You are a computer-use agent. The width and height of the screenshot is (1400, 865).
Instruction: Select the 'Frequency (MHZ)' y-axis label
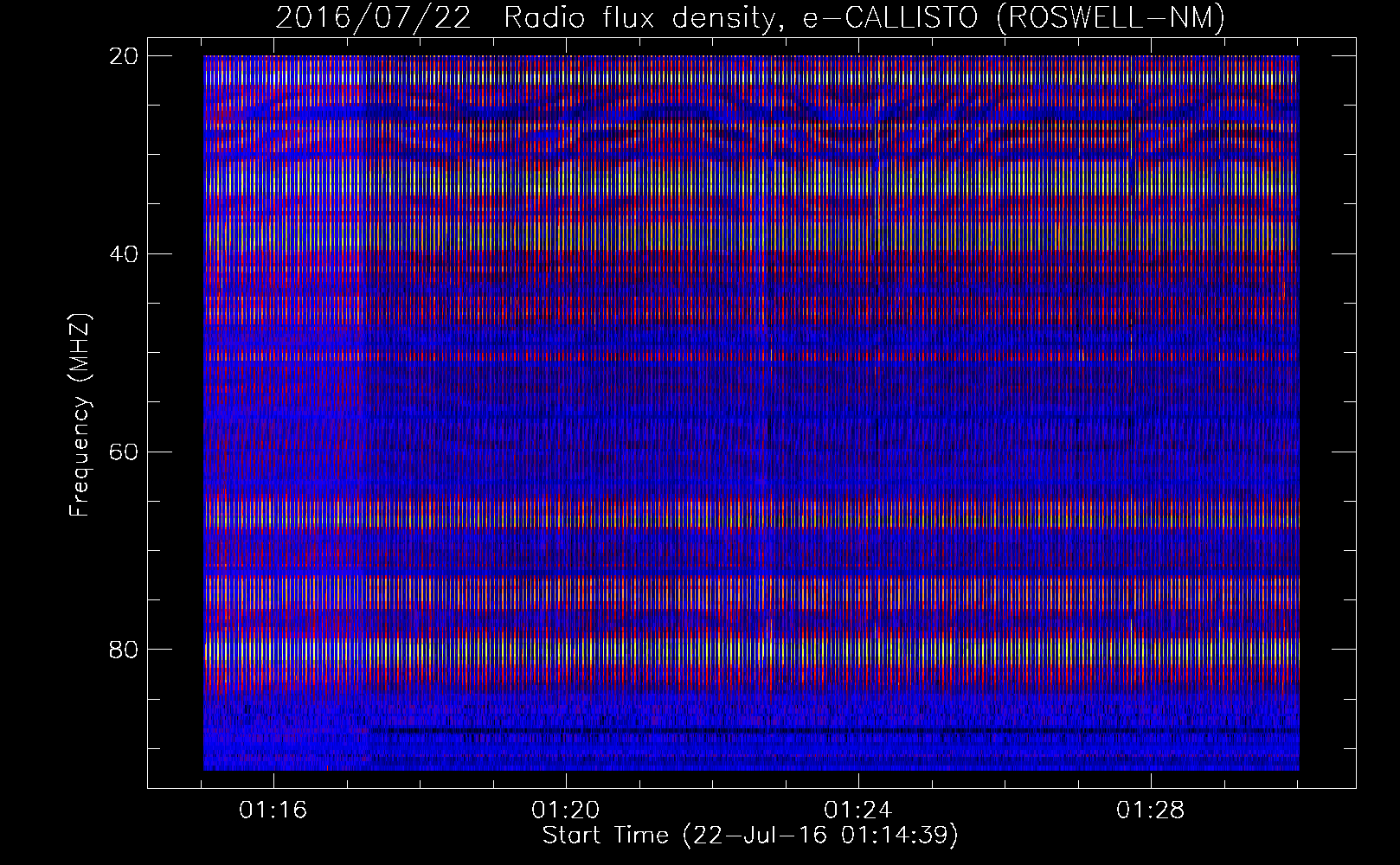point(80,415)
